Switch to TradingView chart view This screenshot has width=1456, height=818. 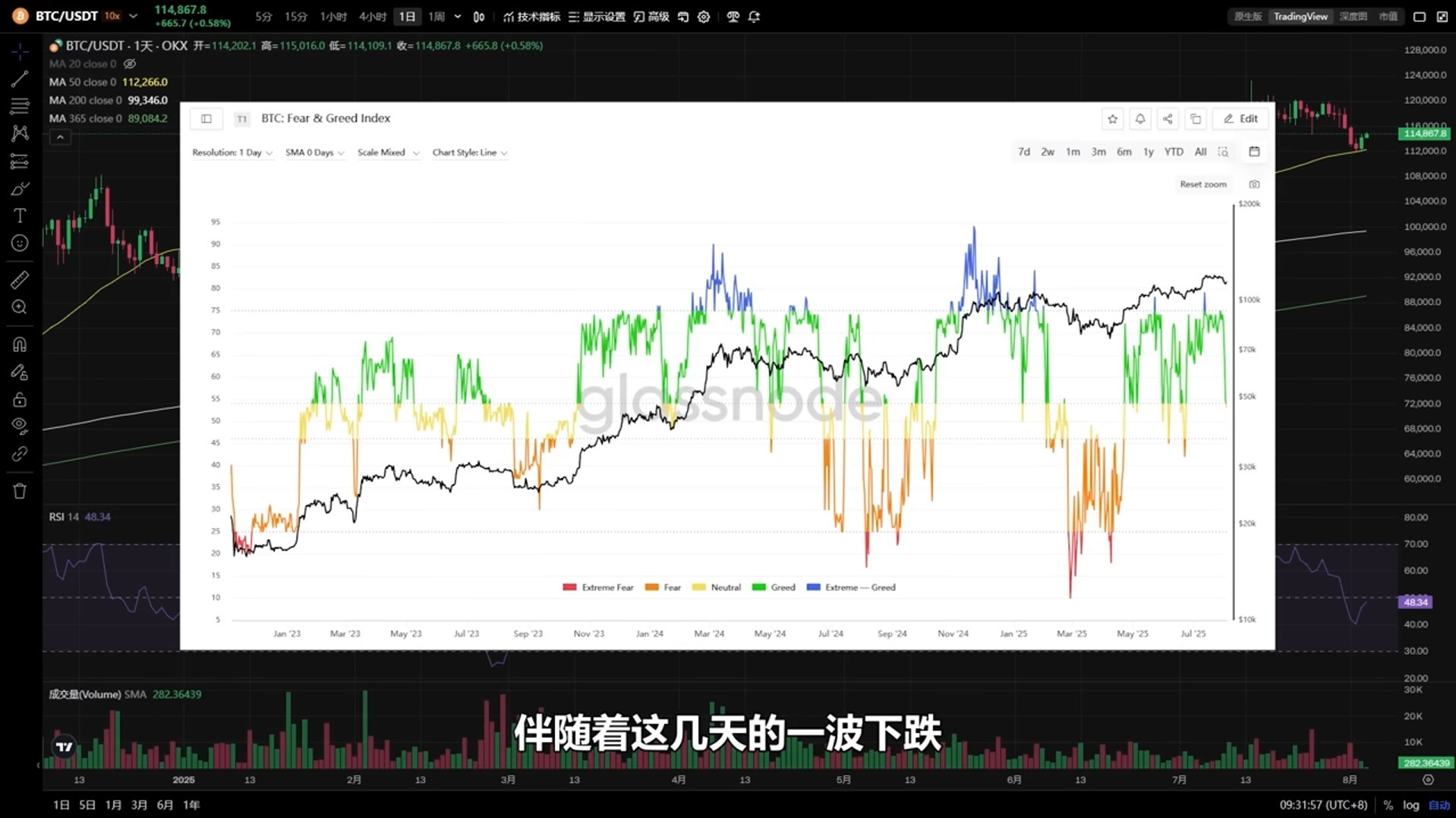1300,17
